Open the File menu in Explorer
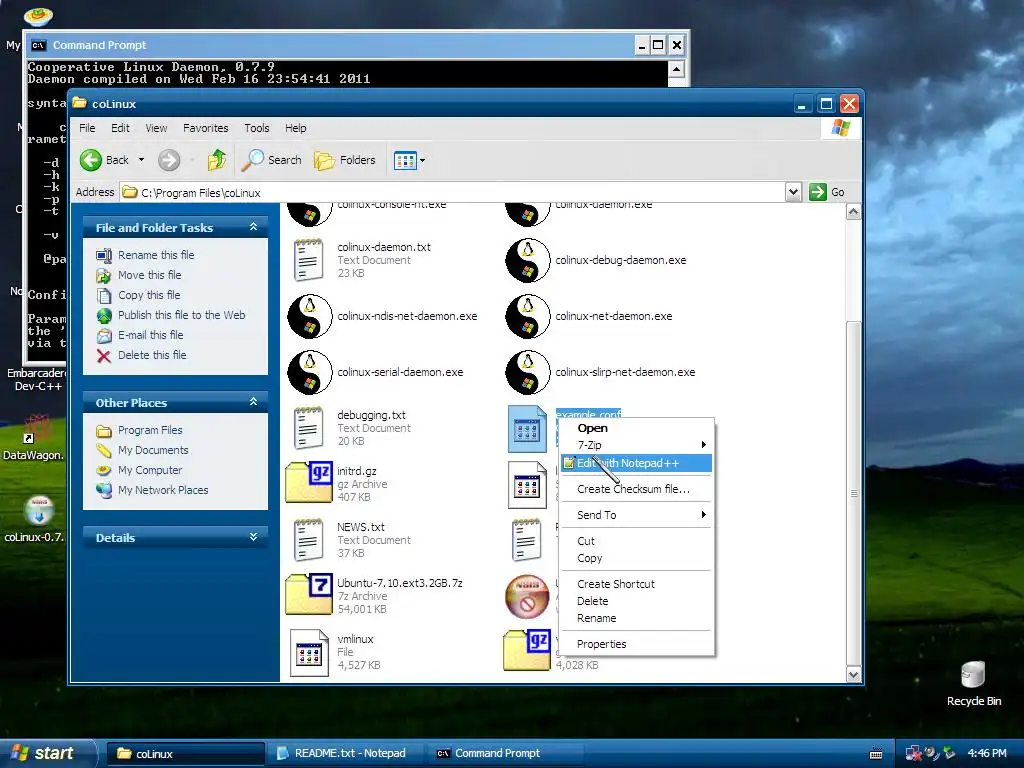The height and width of the screenshot is (768, 1024). coord(87,129)
